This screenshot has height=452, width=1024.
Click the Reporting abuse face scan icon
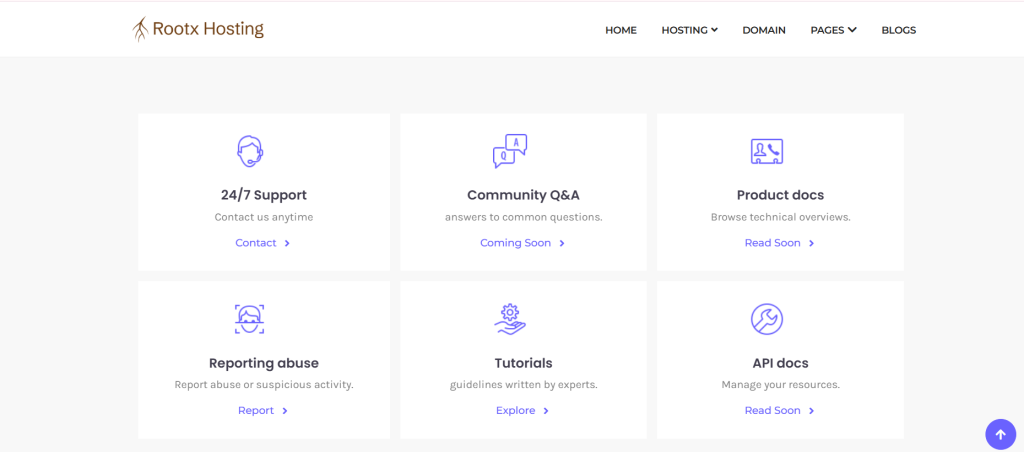click(250, 319)
